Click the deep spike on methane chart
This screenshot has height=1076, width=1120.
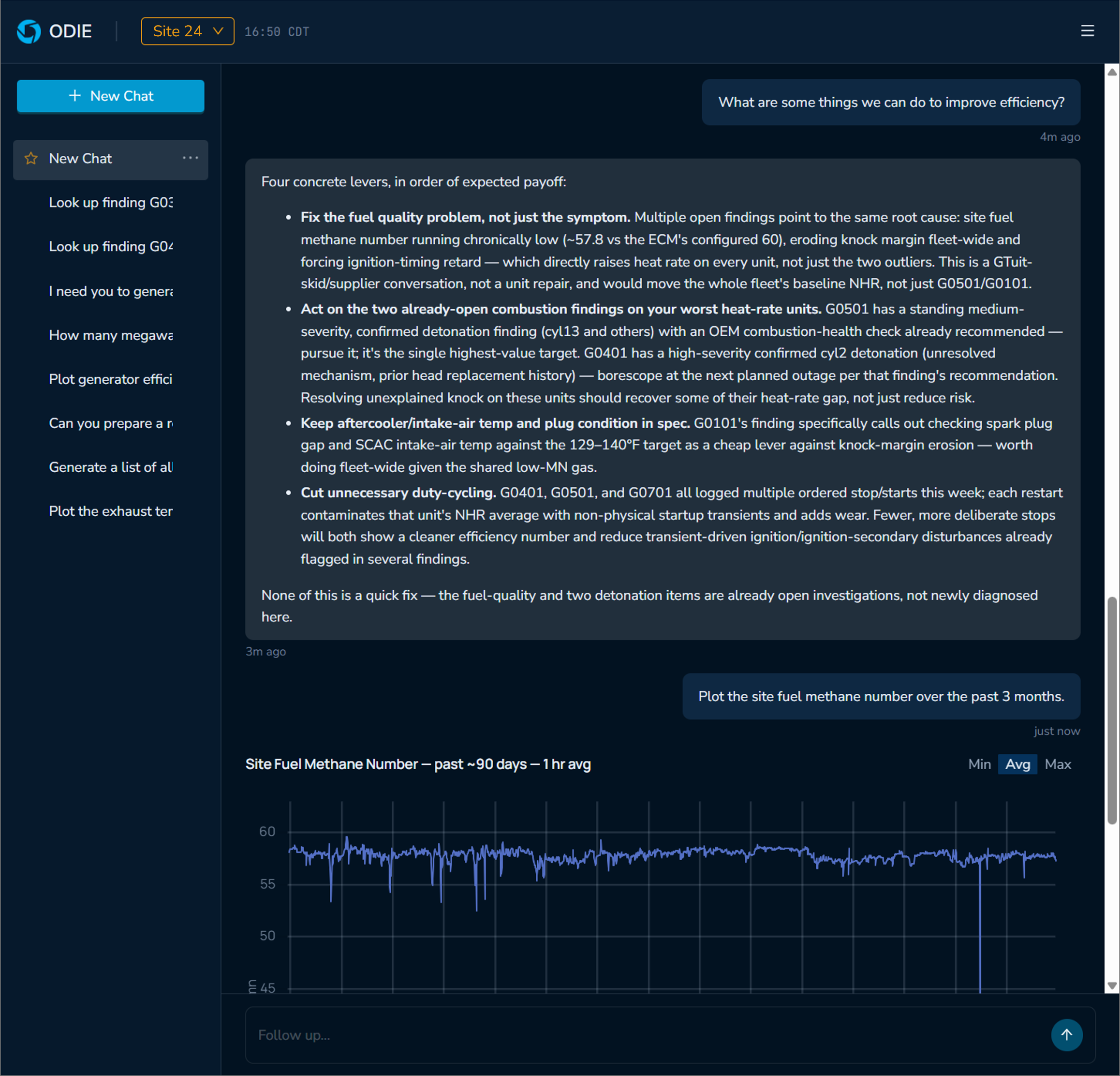click(979, 926)
